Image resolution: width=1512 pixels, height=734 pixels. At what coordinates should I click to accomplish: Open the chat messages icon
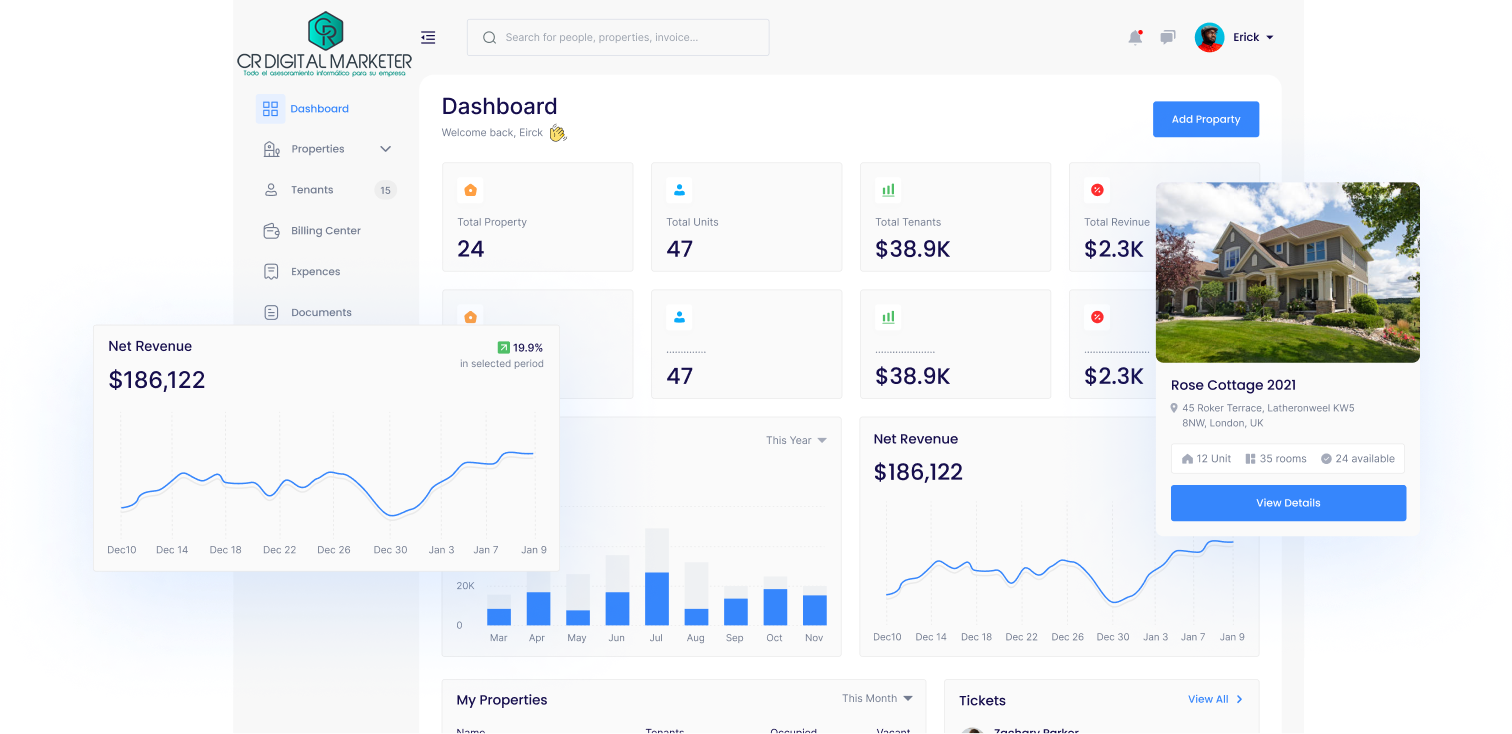(x=1167, y=37)
